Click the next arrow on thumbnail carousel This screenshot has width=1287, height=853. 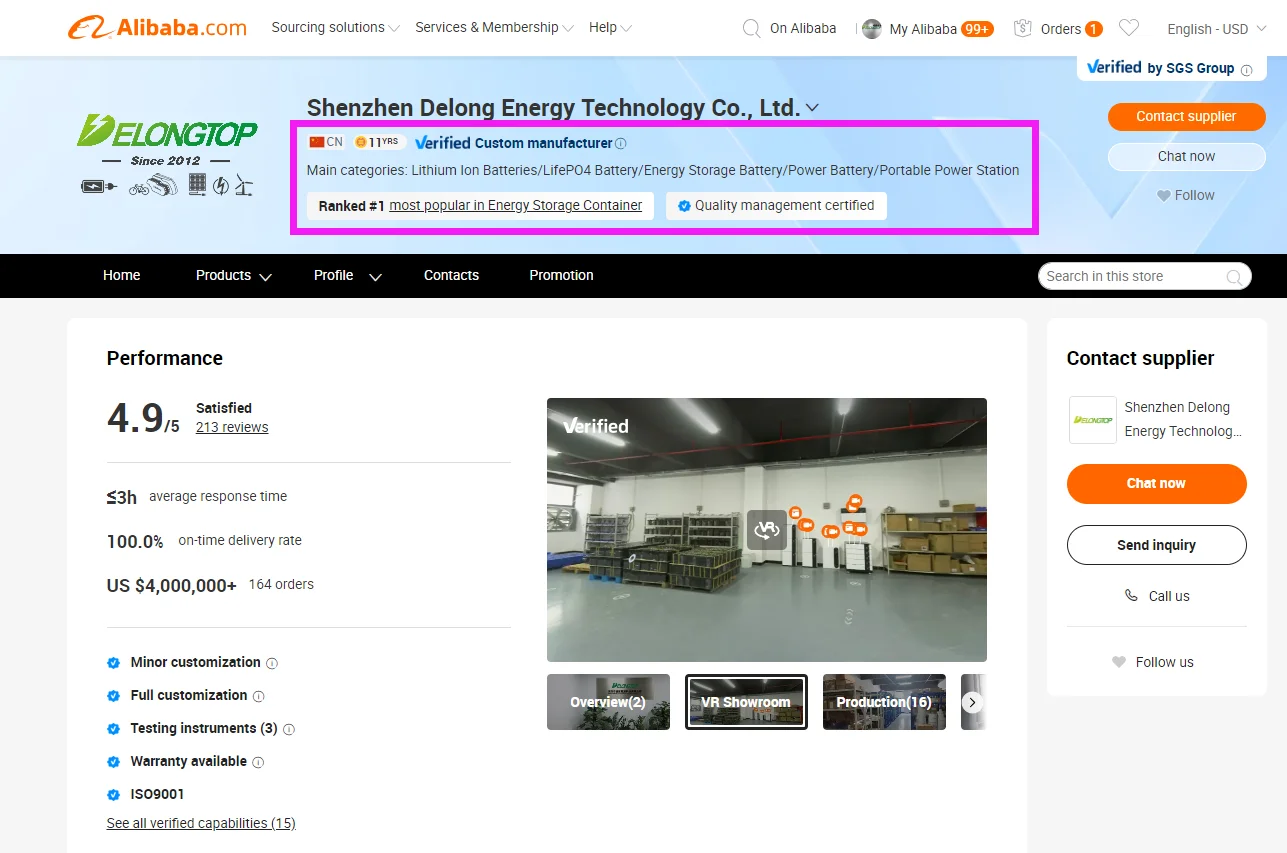pos(972,702)
